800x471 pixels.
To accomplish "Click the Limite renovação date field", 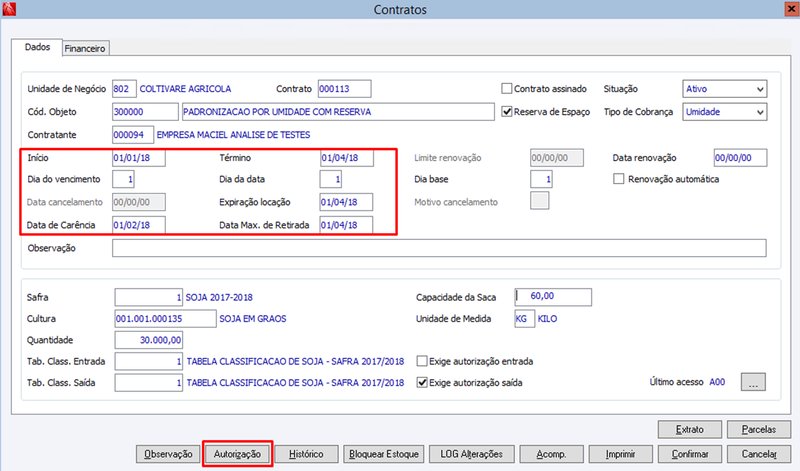I will (x=557, y=158).
